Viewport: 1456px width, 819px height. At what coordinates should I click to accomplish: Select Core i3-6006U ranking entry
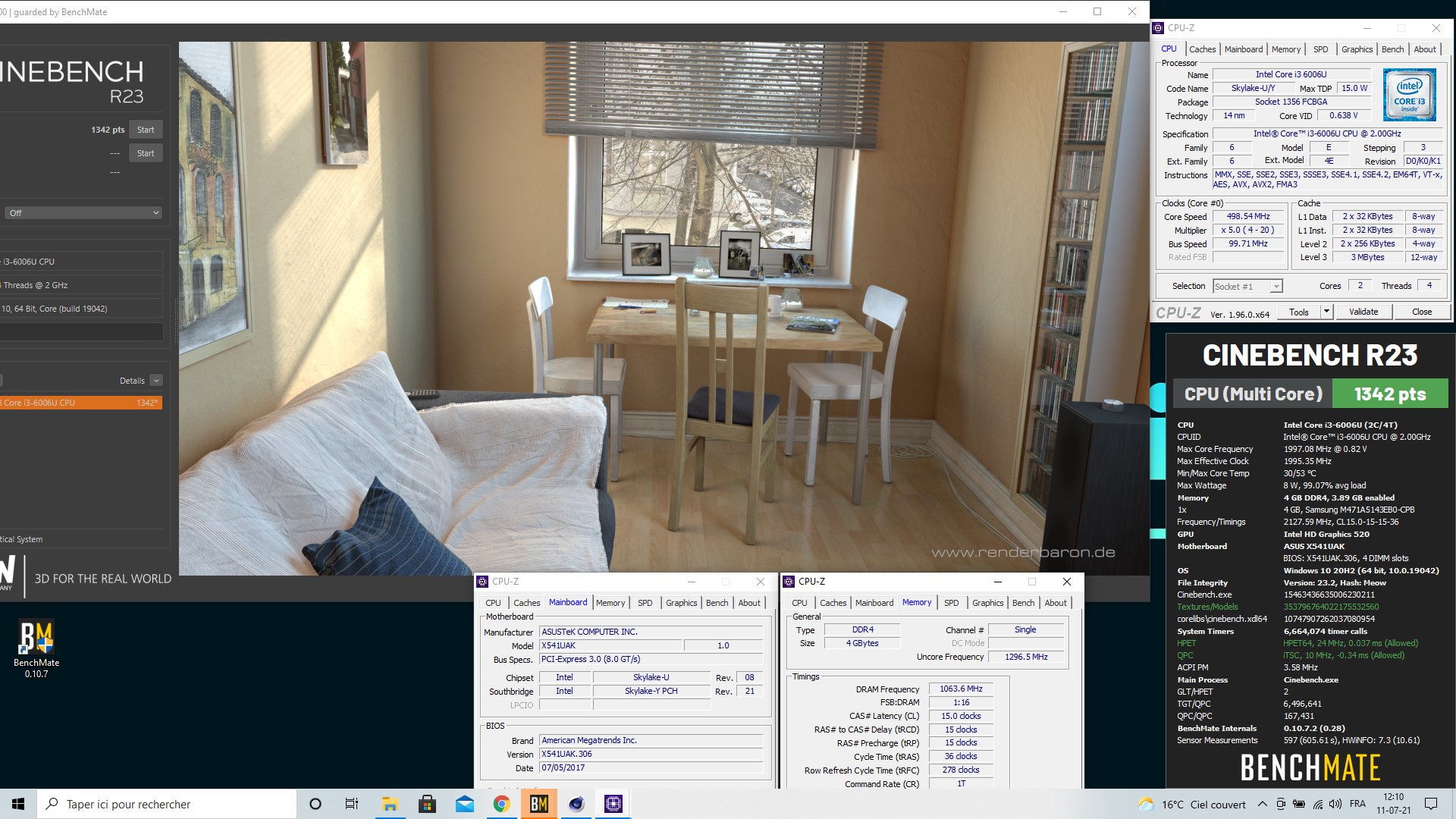(x=80, y=403)
